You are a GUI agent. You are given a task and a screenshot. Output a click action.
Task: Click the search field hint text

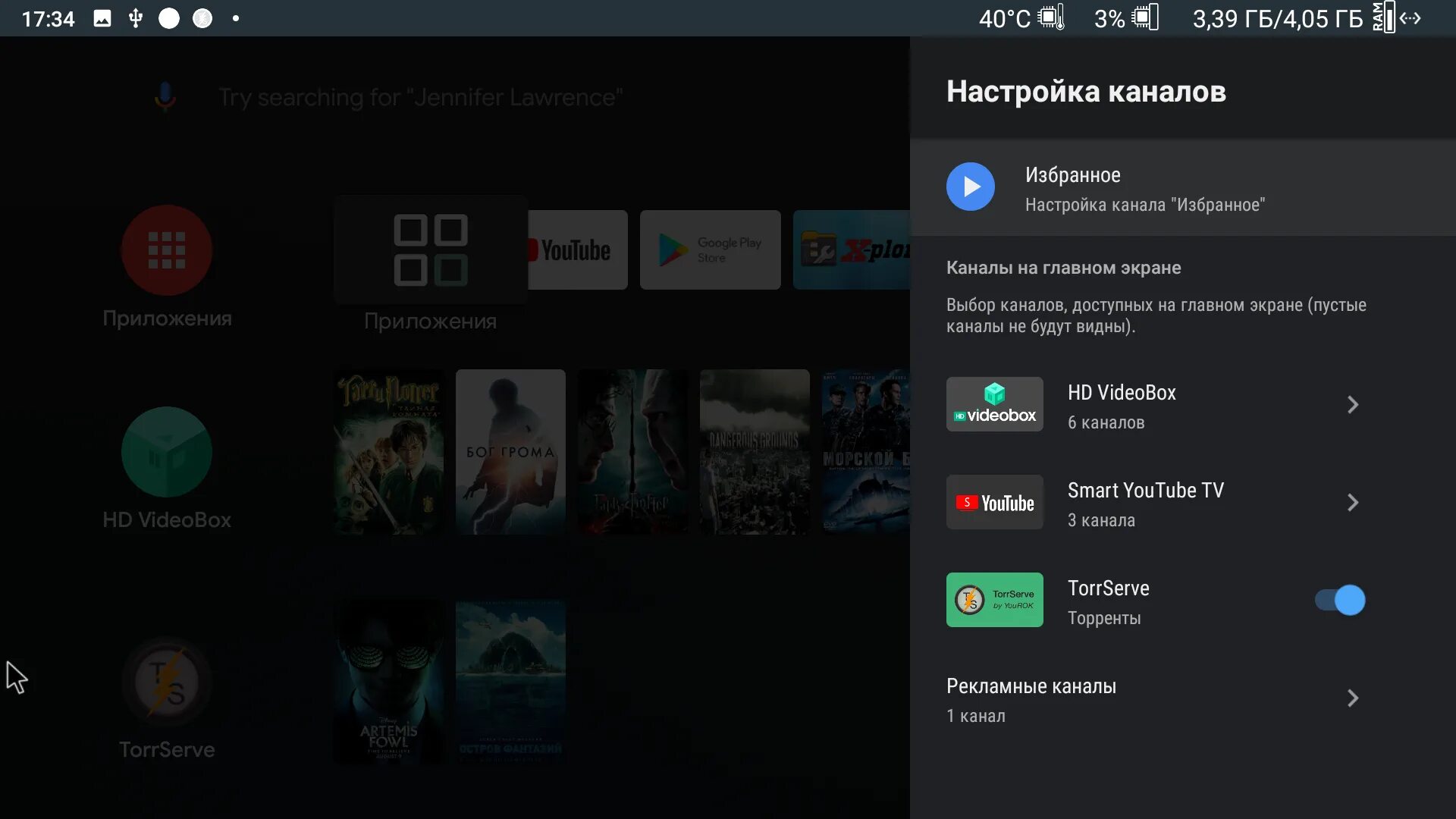[420, 97]
